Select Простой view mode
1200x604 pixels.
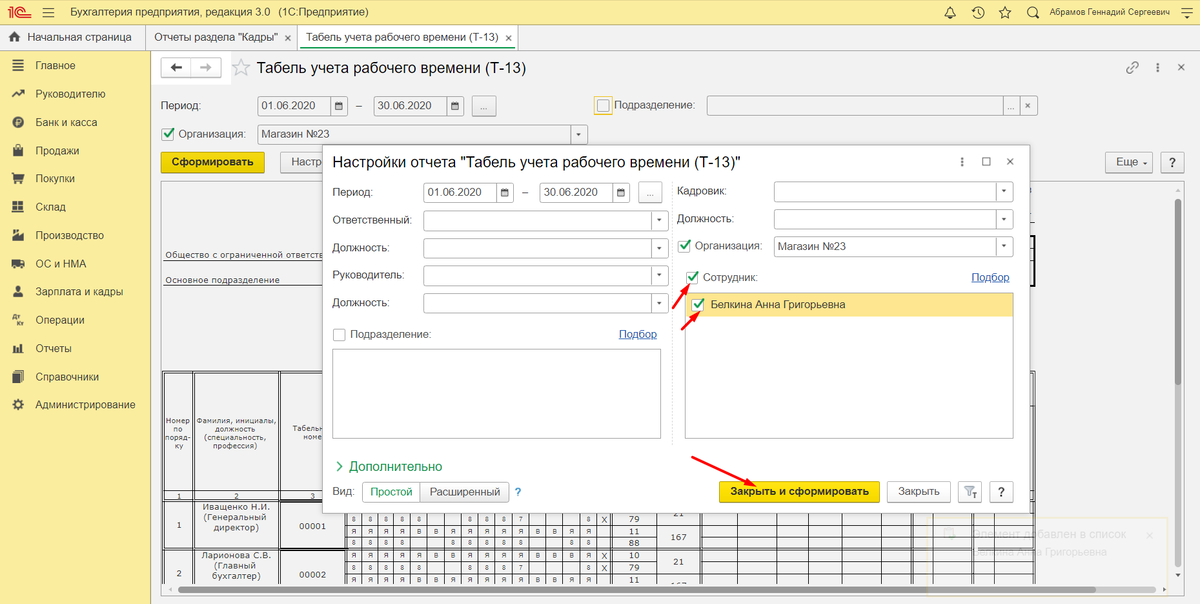coord(391,492)
